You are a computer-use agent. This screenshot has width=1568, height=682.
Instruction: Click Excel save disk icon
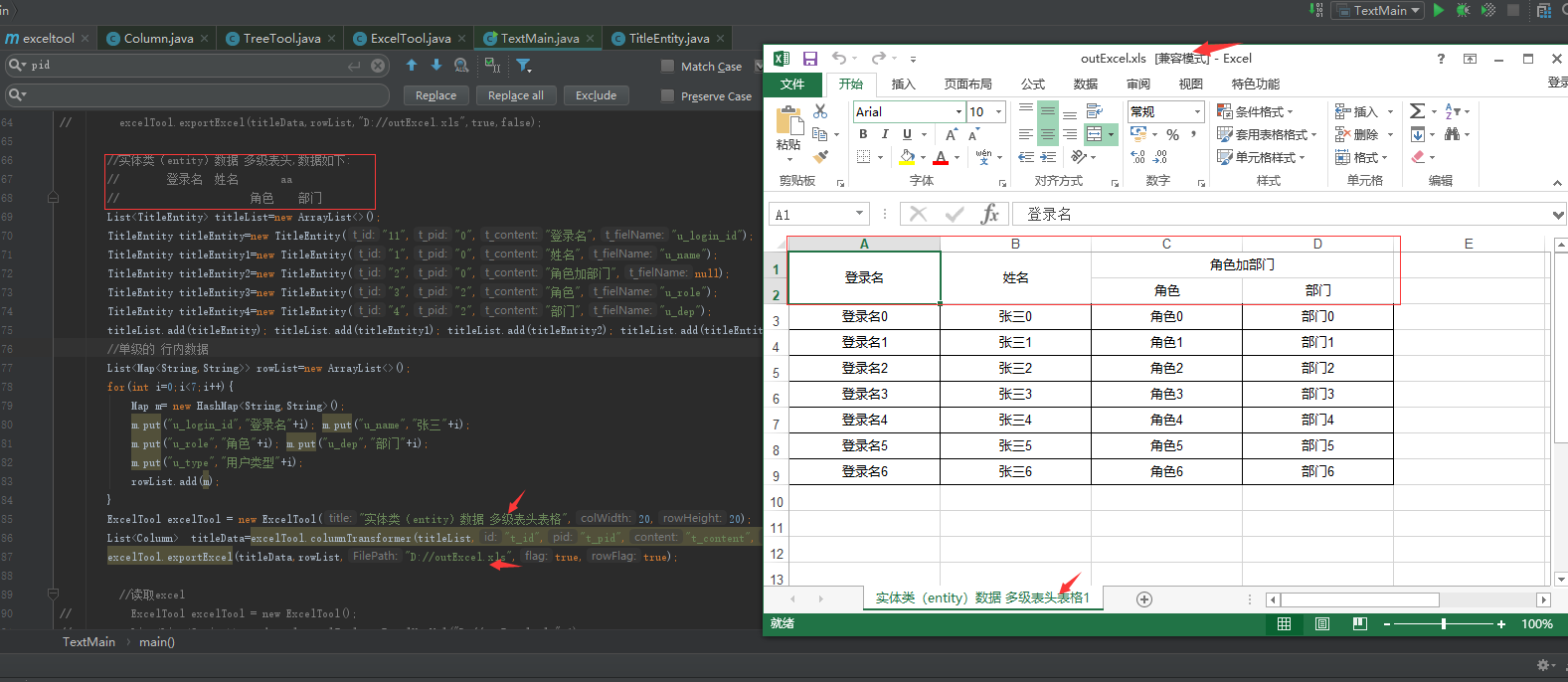810,59
